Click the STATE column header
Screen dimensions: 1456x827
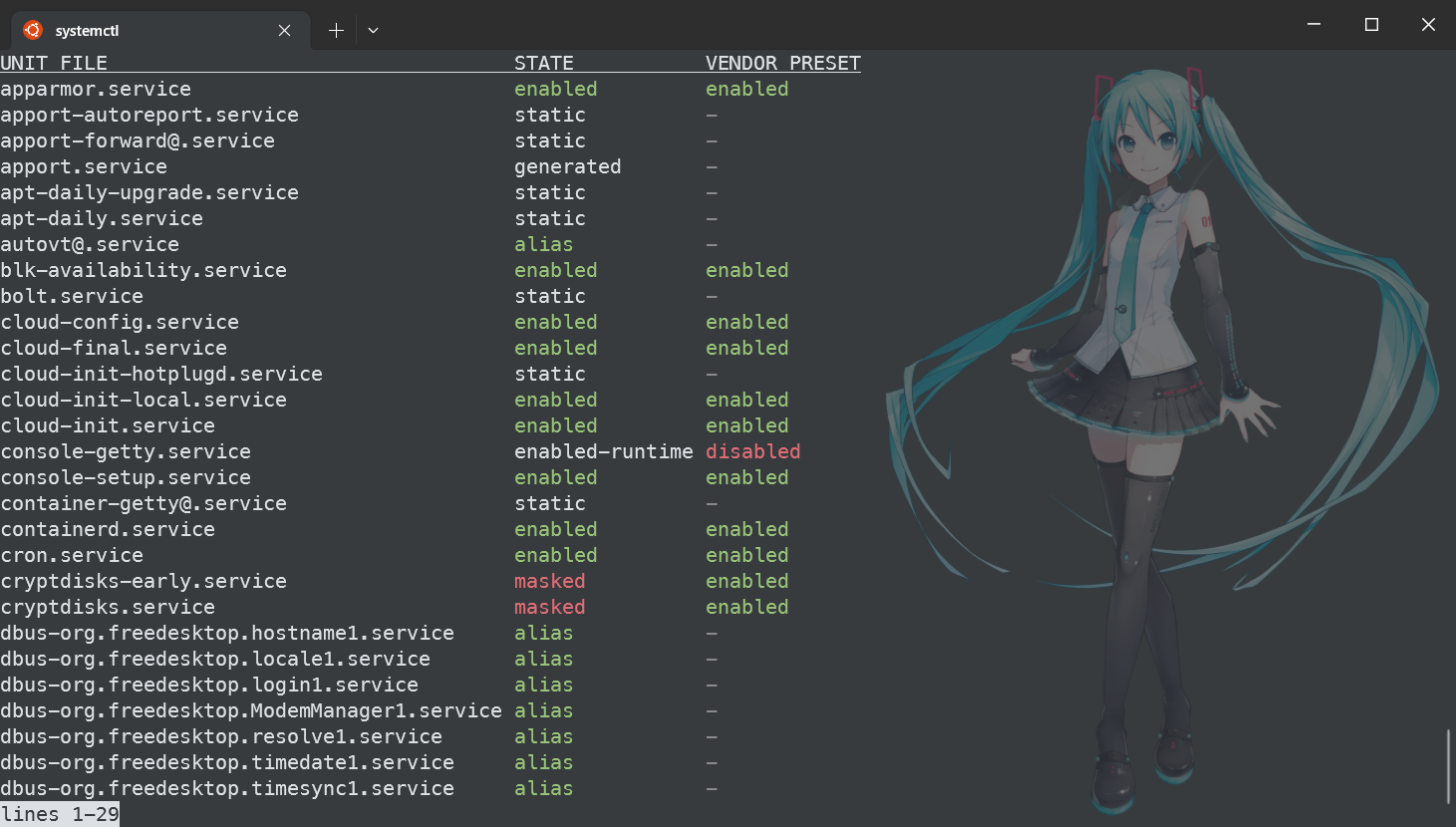click(x=544, y=63)
